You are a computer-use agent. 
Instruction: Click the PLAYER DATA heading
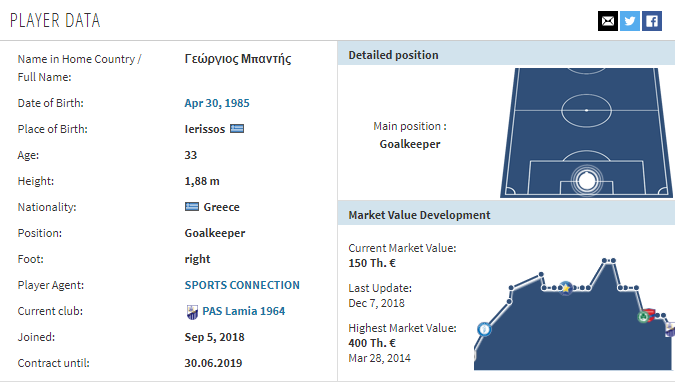point(55,21)
